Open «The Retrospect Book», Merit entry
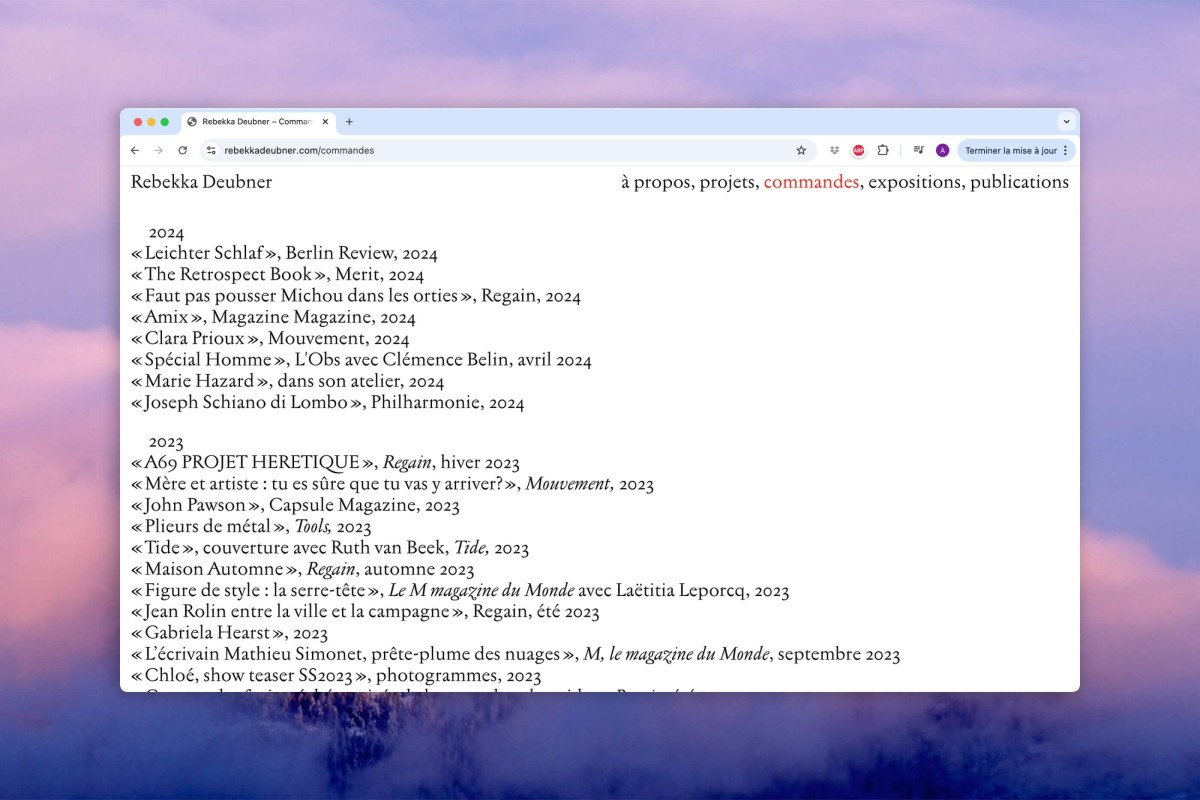 click(x=277, y=275)
